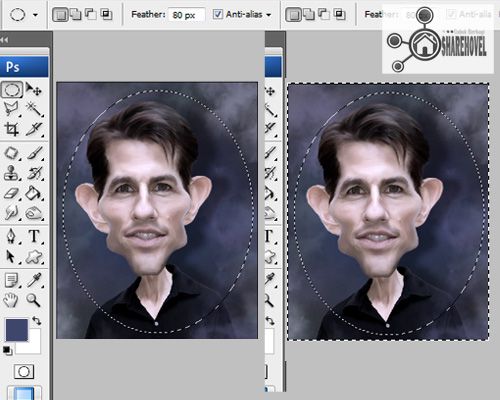This screenshot has height=400, width=500.
Task: Choose New selection mode in left options bar
Action: pyautogui.click(x=60, y=15)
